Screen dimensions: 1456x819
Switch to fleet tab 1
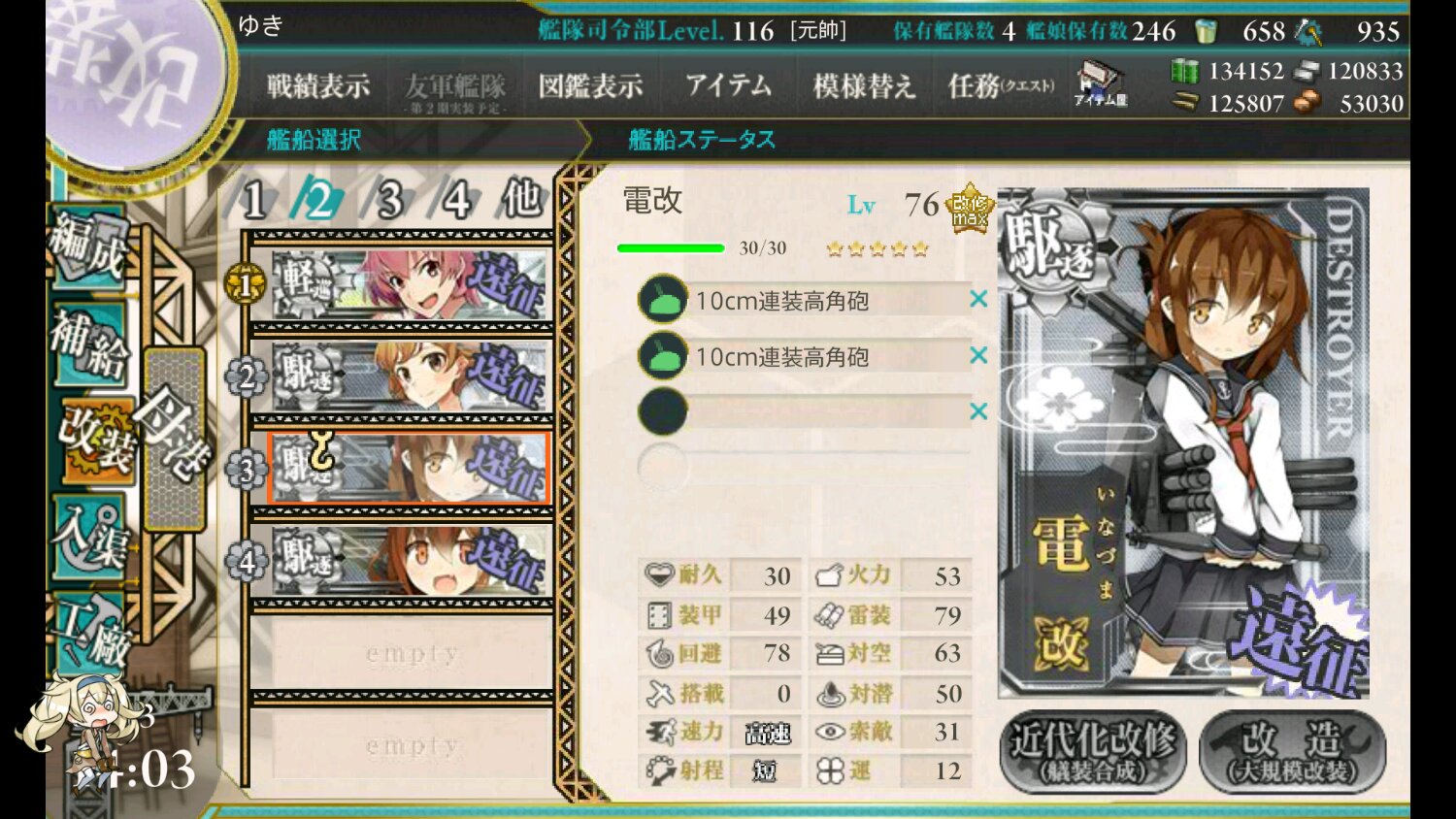[254, 200]
